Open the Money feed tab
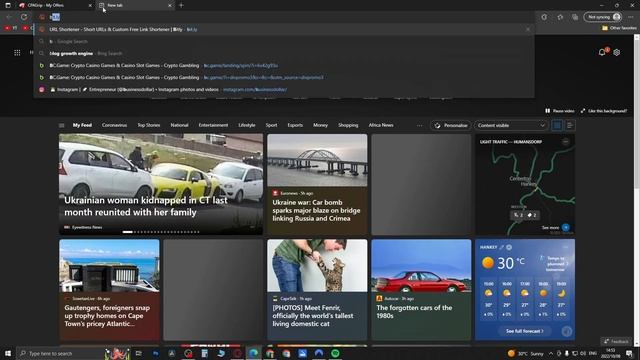The image size is (640, 360). tap(320, 125)
